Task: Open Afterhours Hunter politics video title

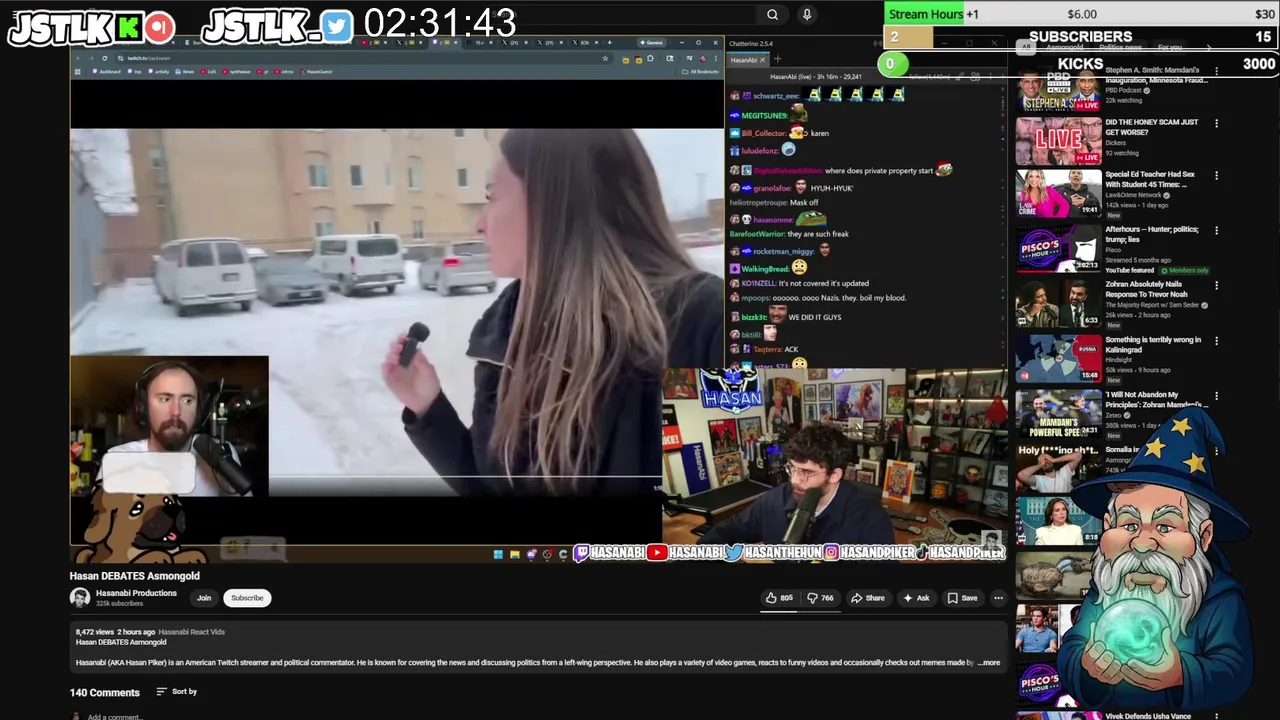Action: [x=1151, y=234]
